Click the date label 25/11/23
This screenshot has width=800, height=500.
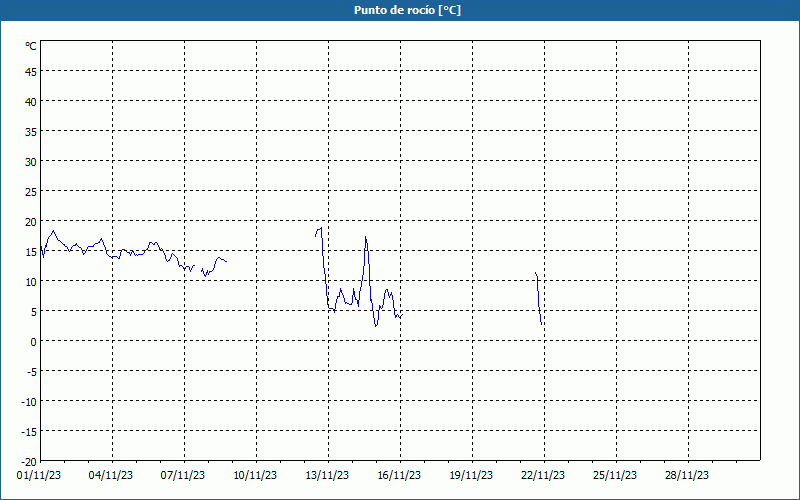615,476
